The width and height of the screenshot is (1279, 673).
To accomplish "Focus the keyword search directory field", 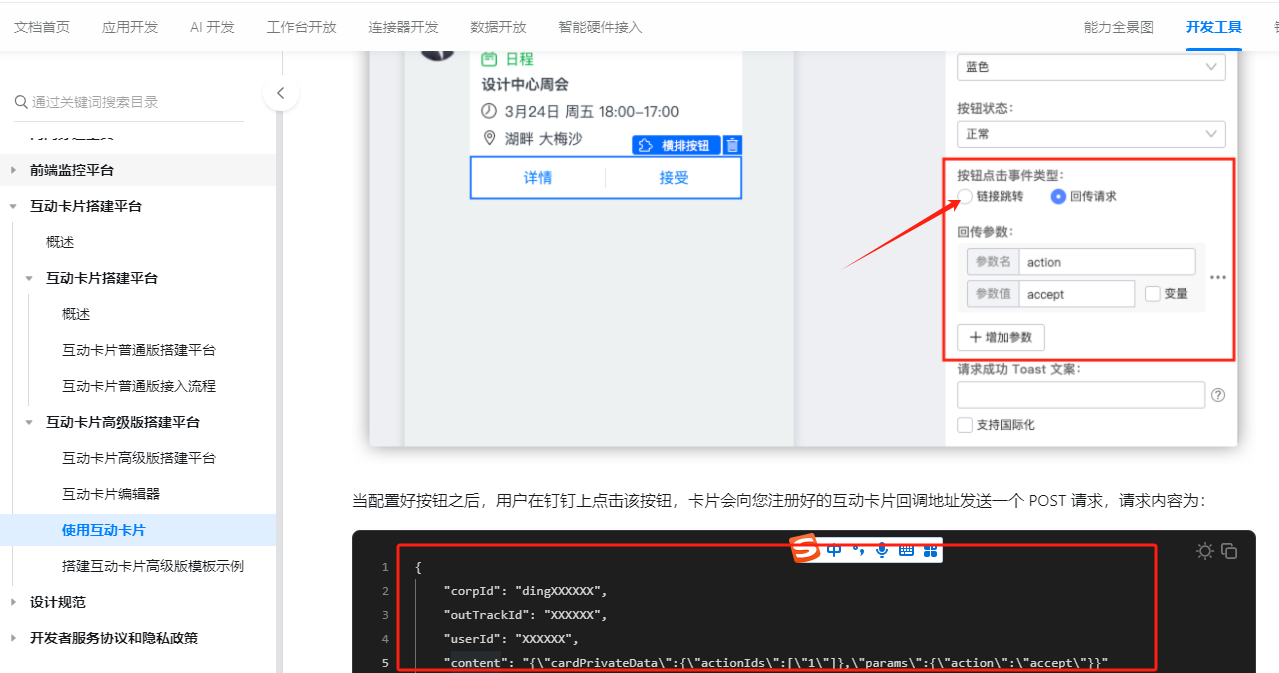I will [x=129, y=102].
